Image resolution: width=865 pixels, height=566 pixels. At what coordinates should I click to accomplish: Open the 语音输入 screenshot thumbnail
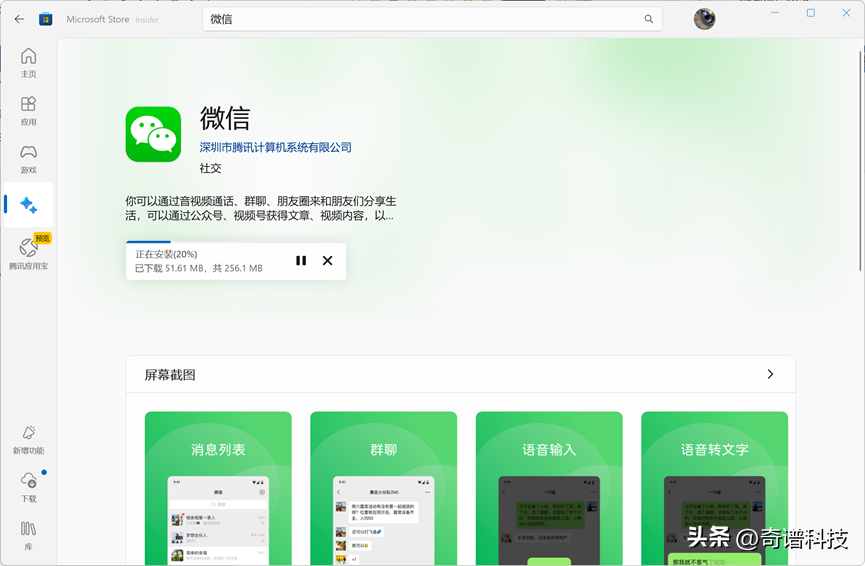(549, 488)
